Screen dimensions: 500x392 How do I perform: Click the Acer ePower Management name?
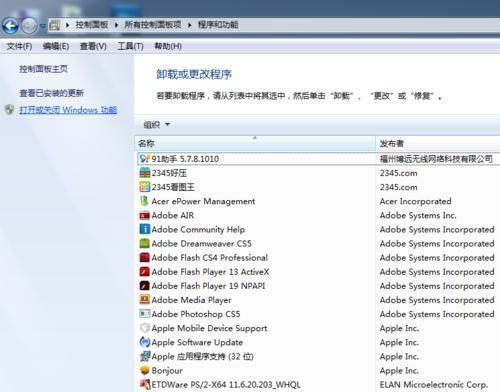point(203,201)
